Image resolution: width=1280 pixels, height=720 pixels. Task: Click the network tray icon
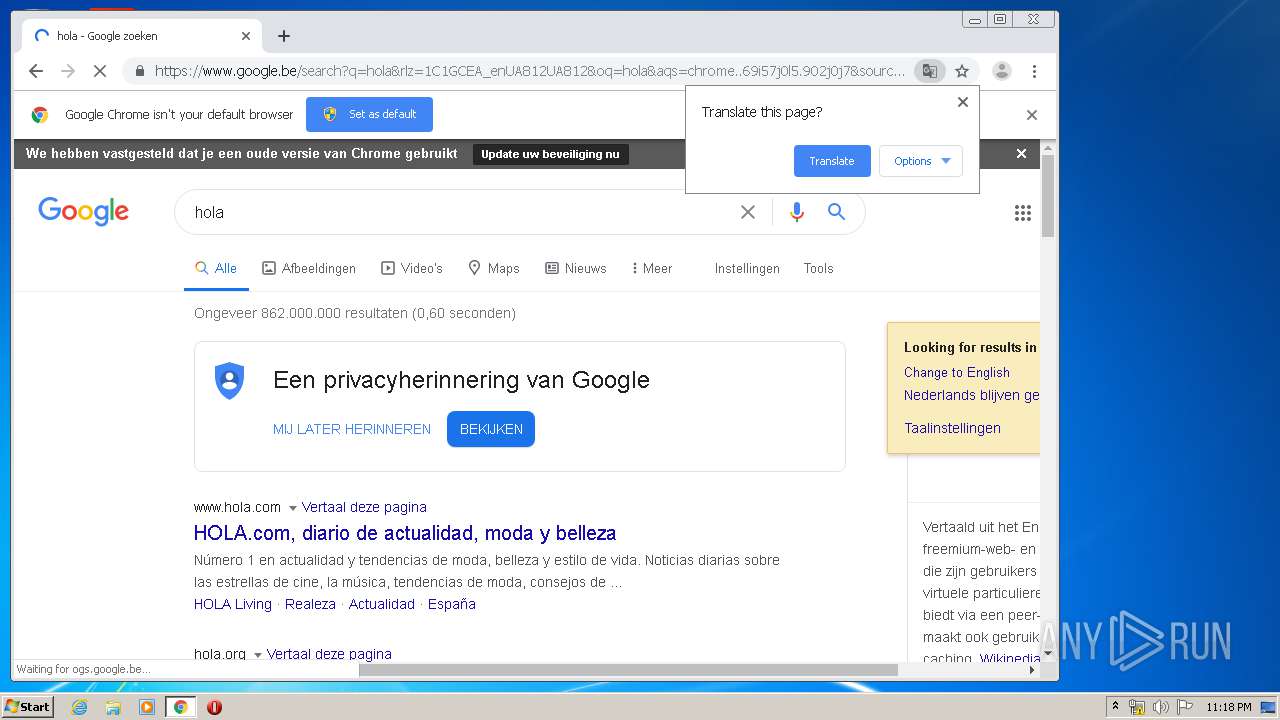1137,707
